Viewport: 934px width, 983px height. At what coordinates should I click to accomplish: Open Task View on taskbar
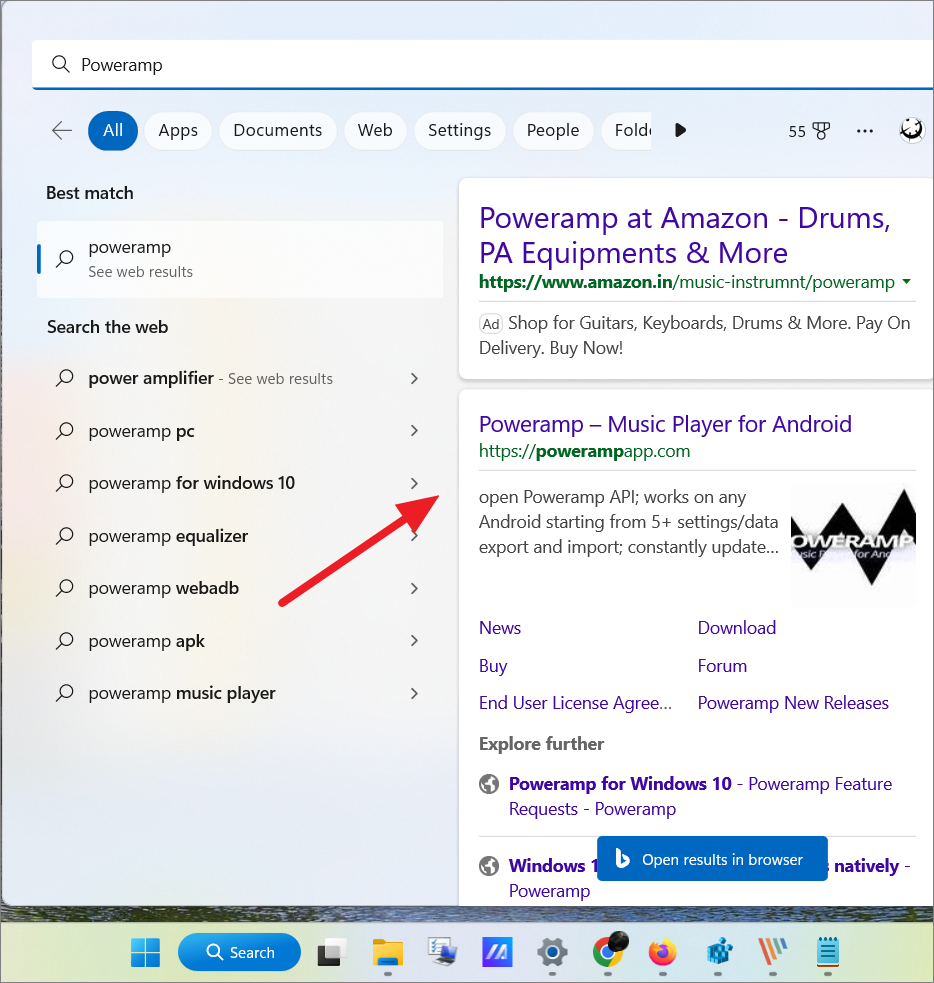point(332,953)
